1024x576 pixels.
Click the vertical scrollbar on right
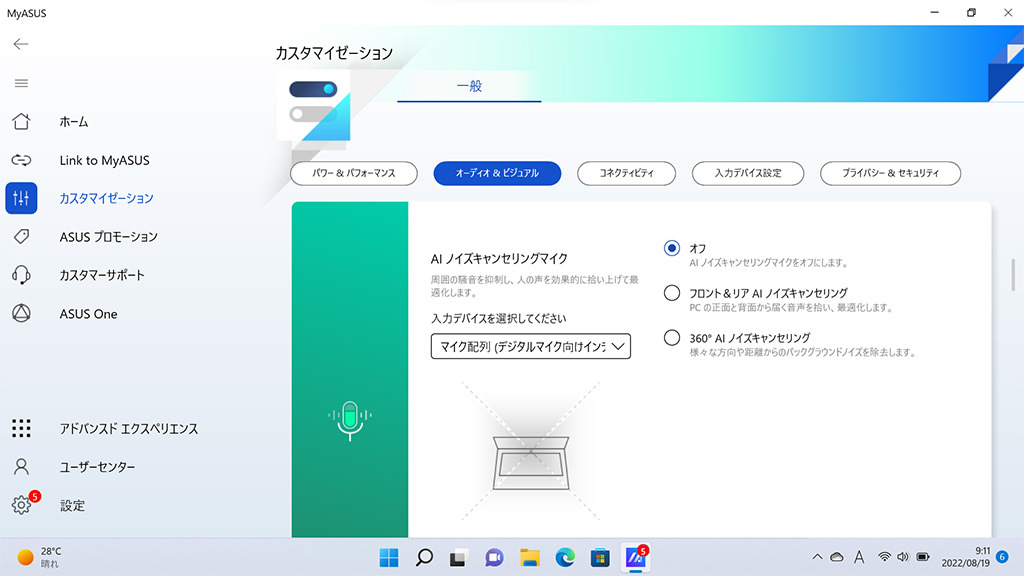[x=1013, y=275]
